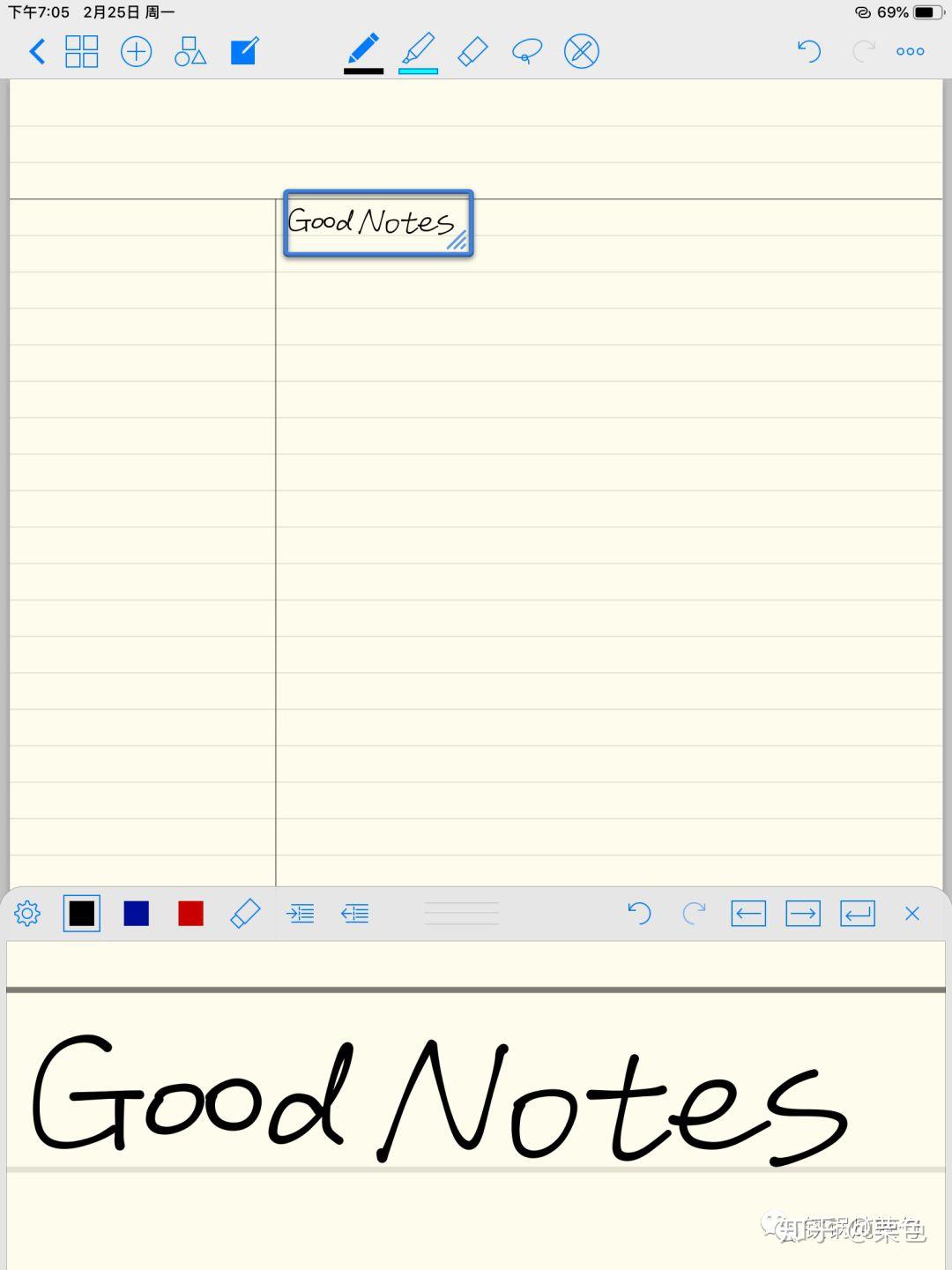This screenshot has height=1270, width=952.
Task: Grab the zoom panel drag handle
Action: pos(462,914)
